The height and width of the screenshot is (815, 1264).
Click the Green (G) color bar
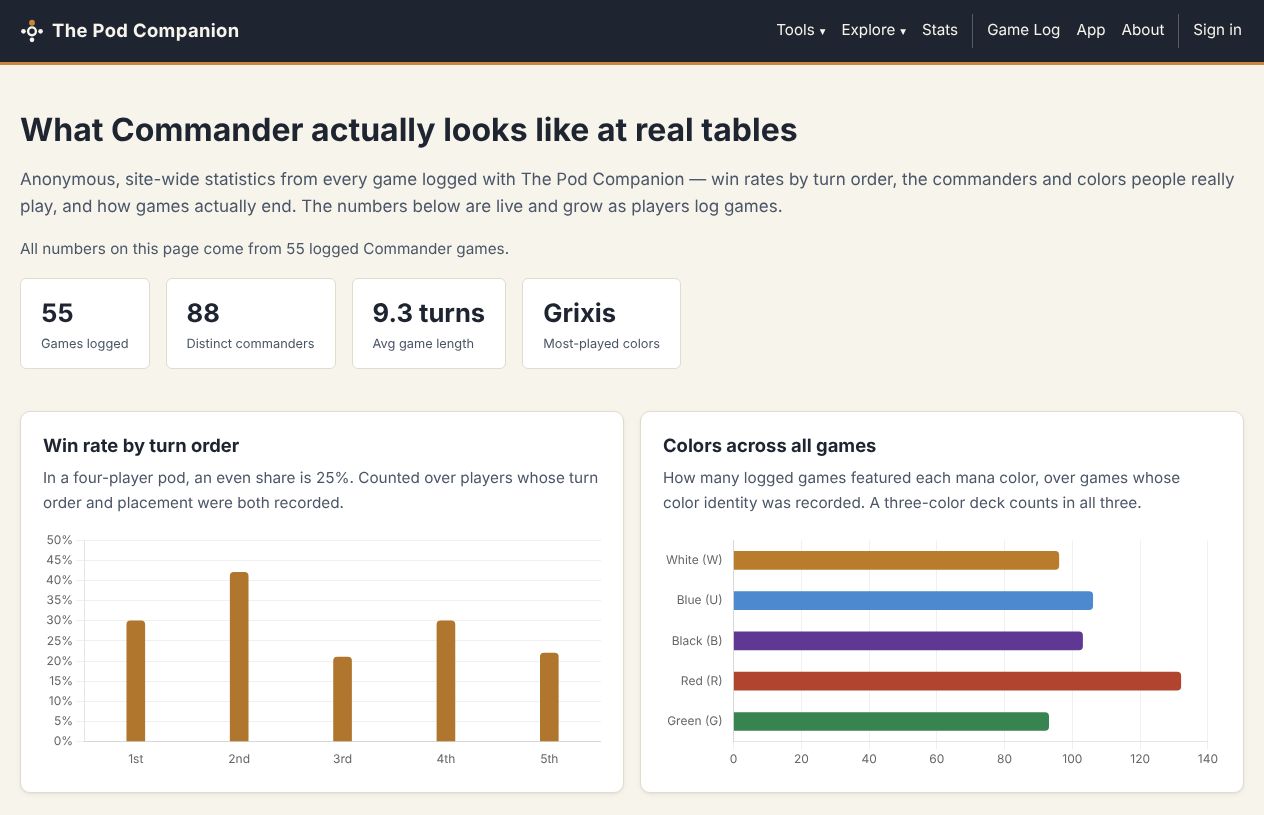891,721
